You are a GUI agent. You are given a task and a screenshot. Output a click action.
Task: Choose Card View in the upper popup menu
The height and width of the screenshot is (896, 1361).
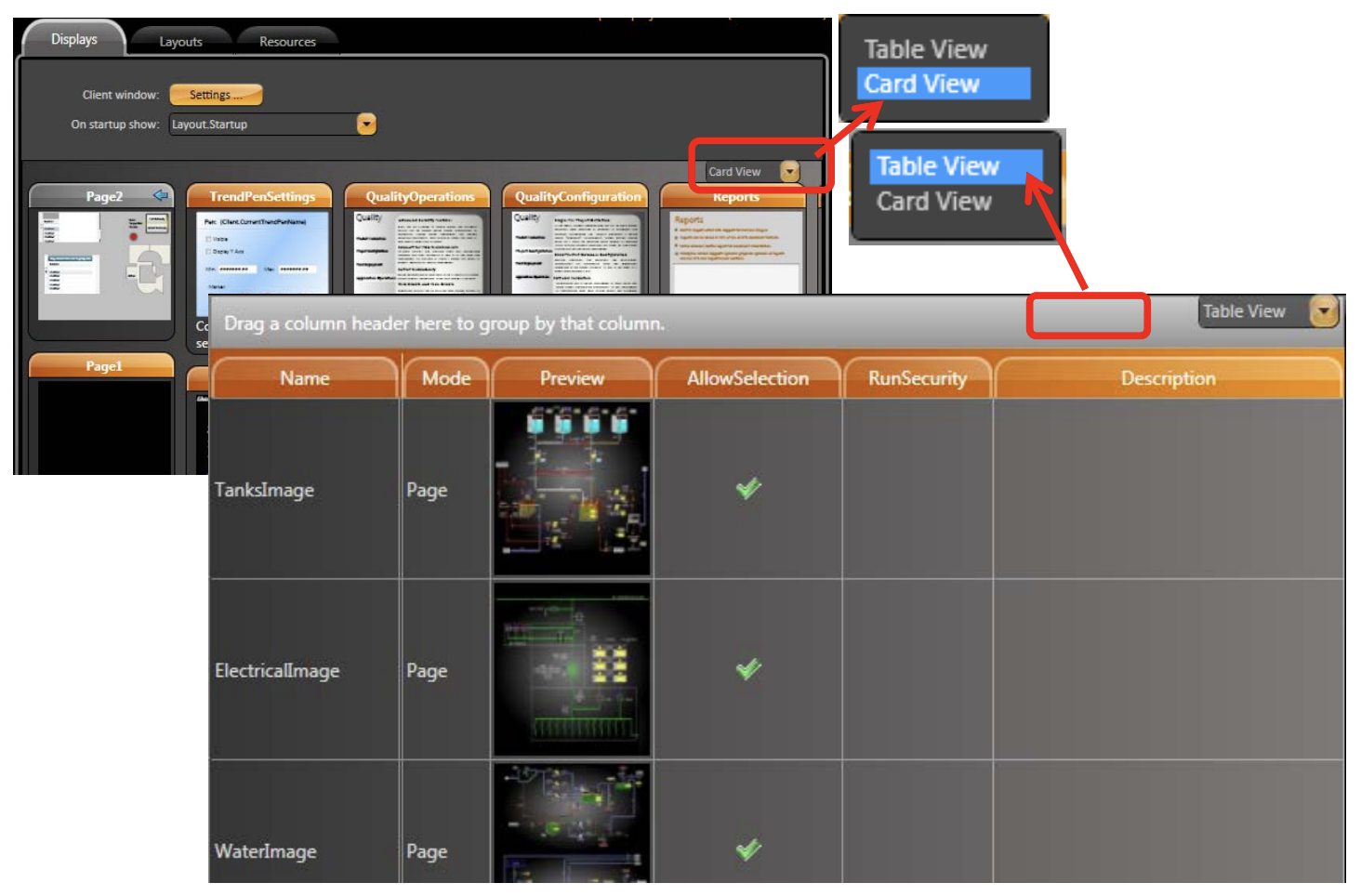tap(944, 84)
